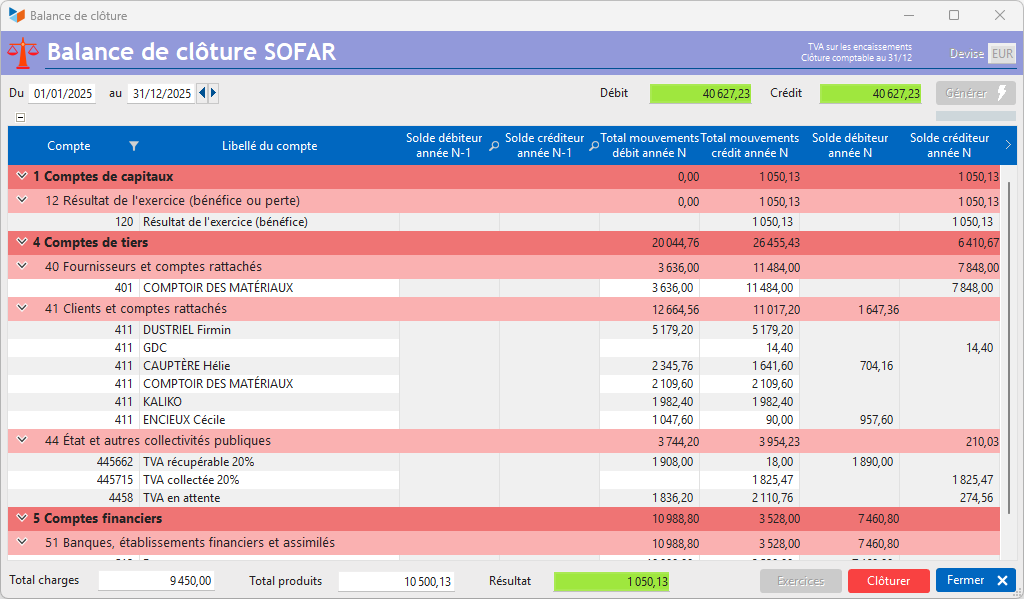The height and width of the screenshot is (599, 1024).
Task: Collapse all rows with the minus box
Action: tap(20, 117)
